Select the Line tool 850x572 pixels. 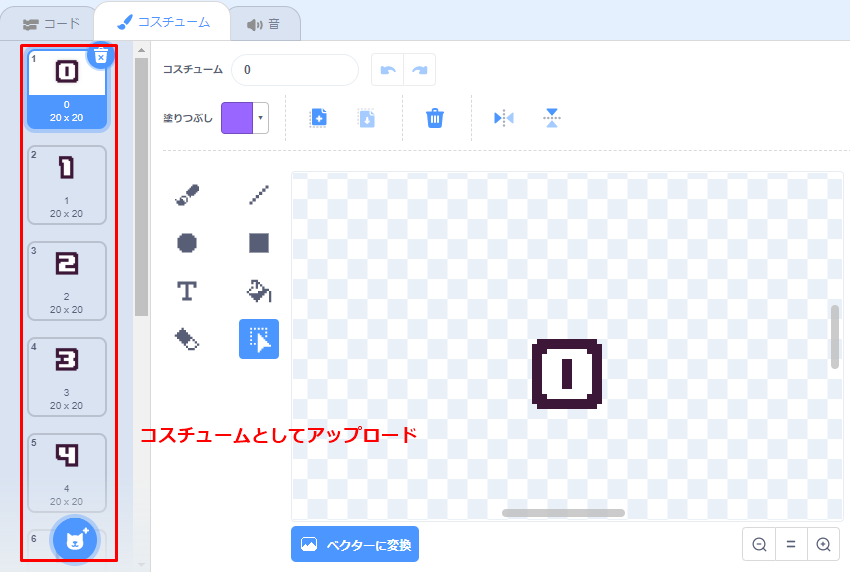point(259,195)
